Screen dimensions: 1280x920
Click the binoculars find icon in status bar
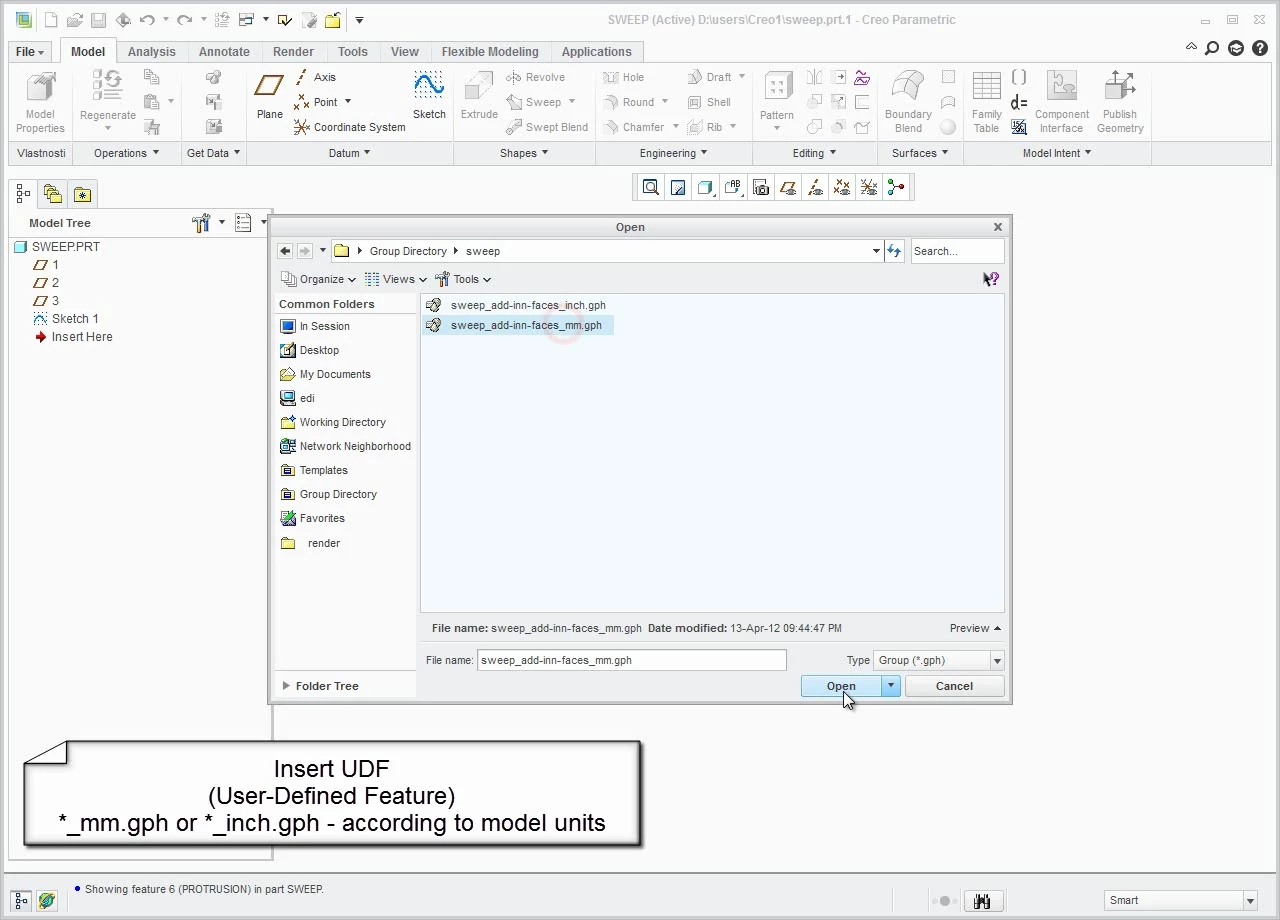click(981, 901)
